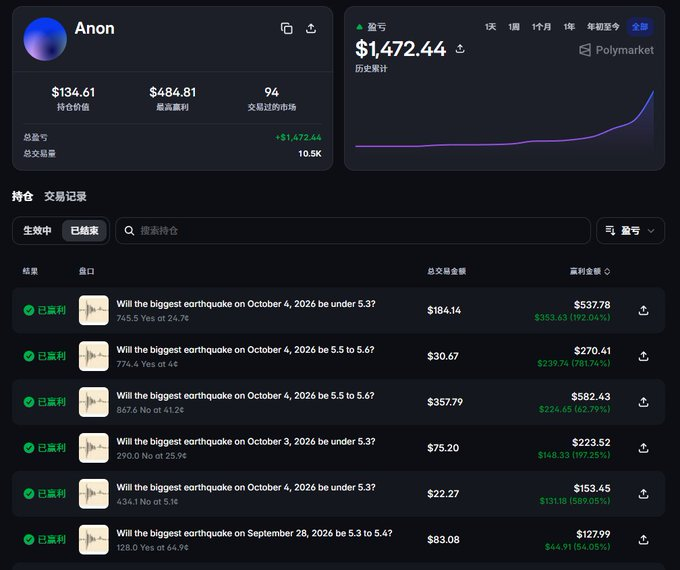Open earthquake thumbnail of 290.0 No position
This screenshot has height=570, width=680.
point(94,448)
